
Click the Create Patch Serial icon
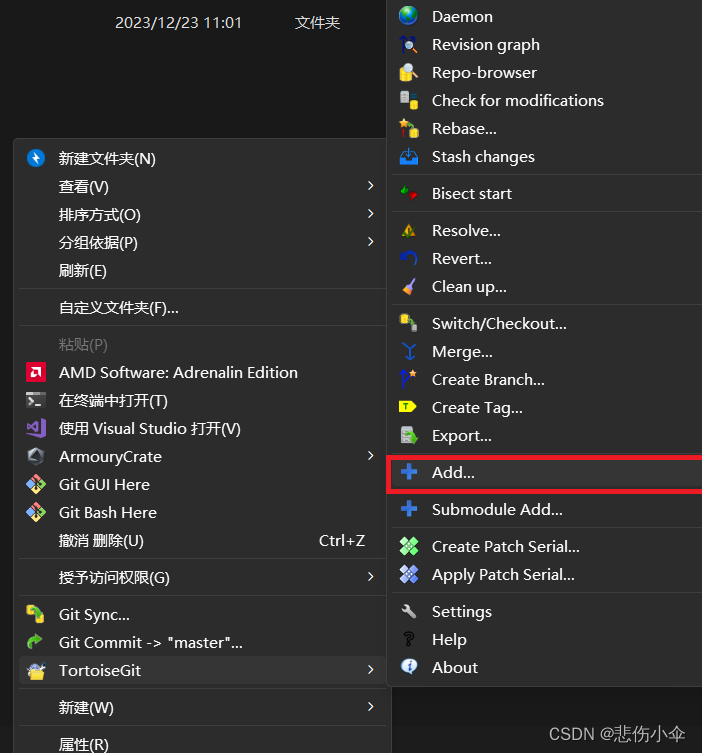409,546
